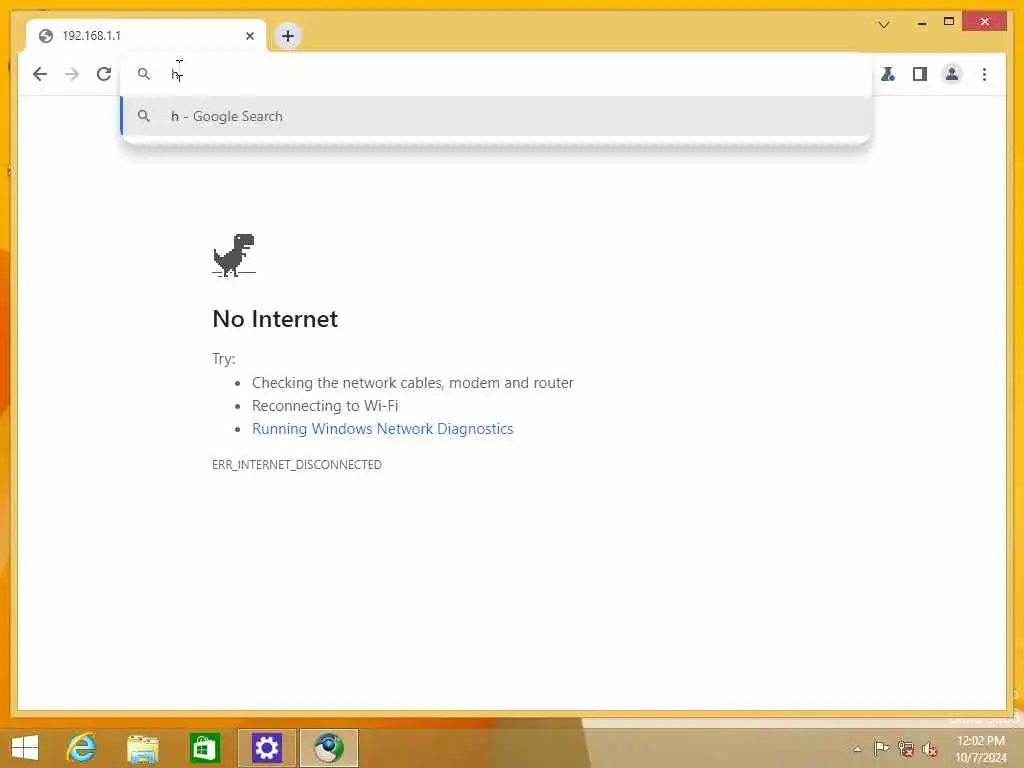Open the profile avatar menu
The width and height of the screenshot is (1024, 768).
pyautogui.click(x=952, y=74)
